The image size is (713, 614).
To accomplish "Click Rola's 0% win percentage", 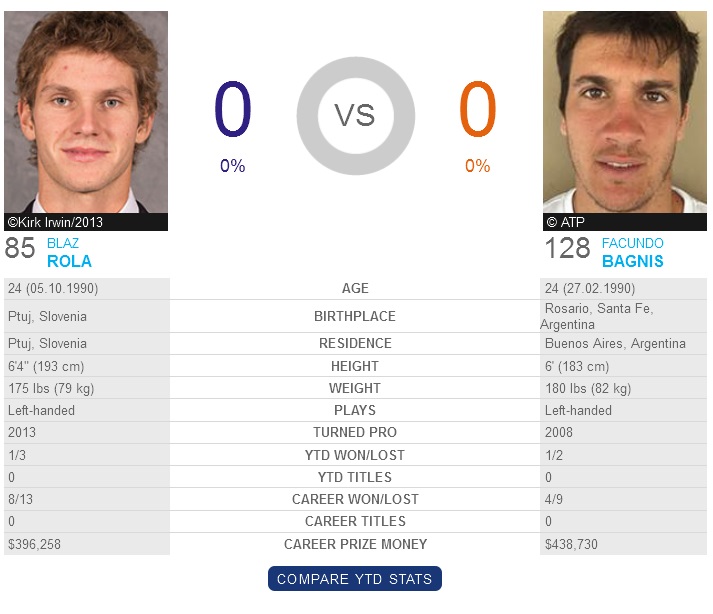I will click(x=233, y=166).
